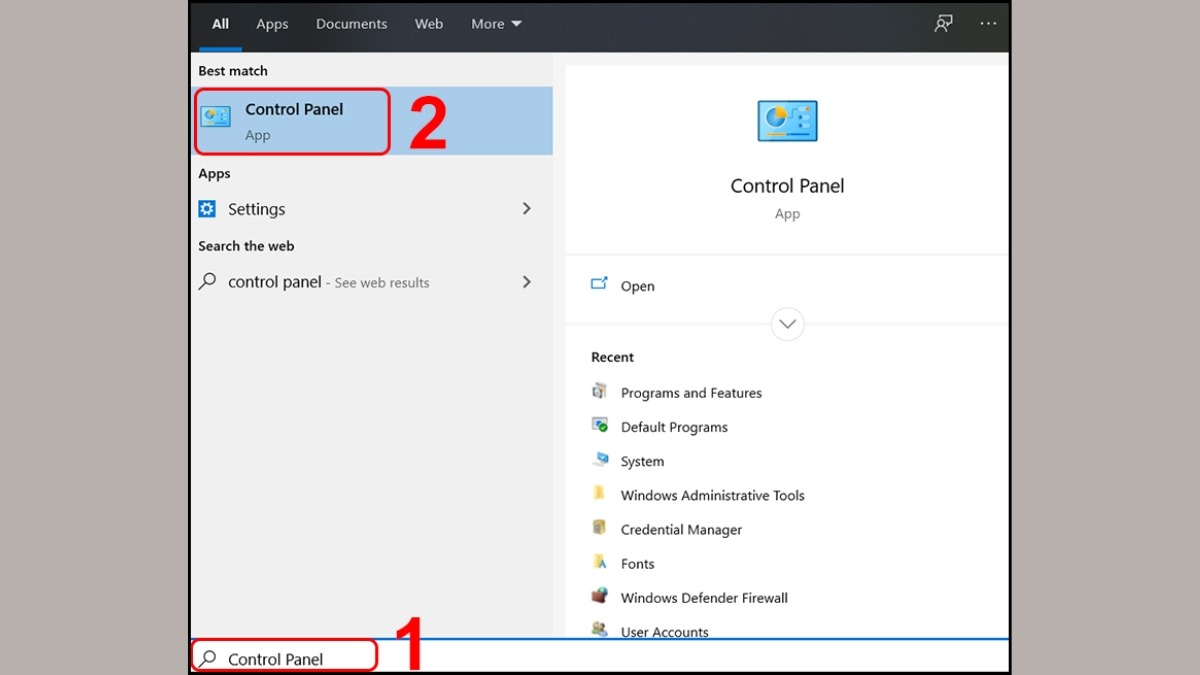Screen dimensions: 1200x675
Task: Click the User Accounts icon
Action: click(599, 629)
